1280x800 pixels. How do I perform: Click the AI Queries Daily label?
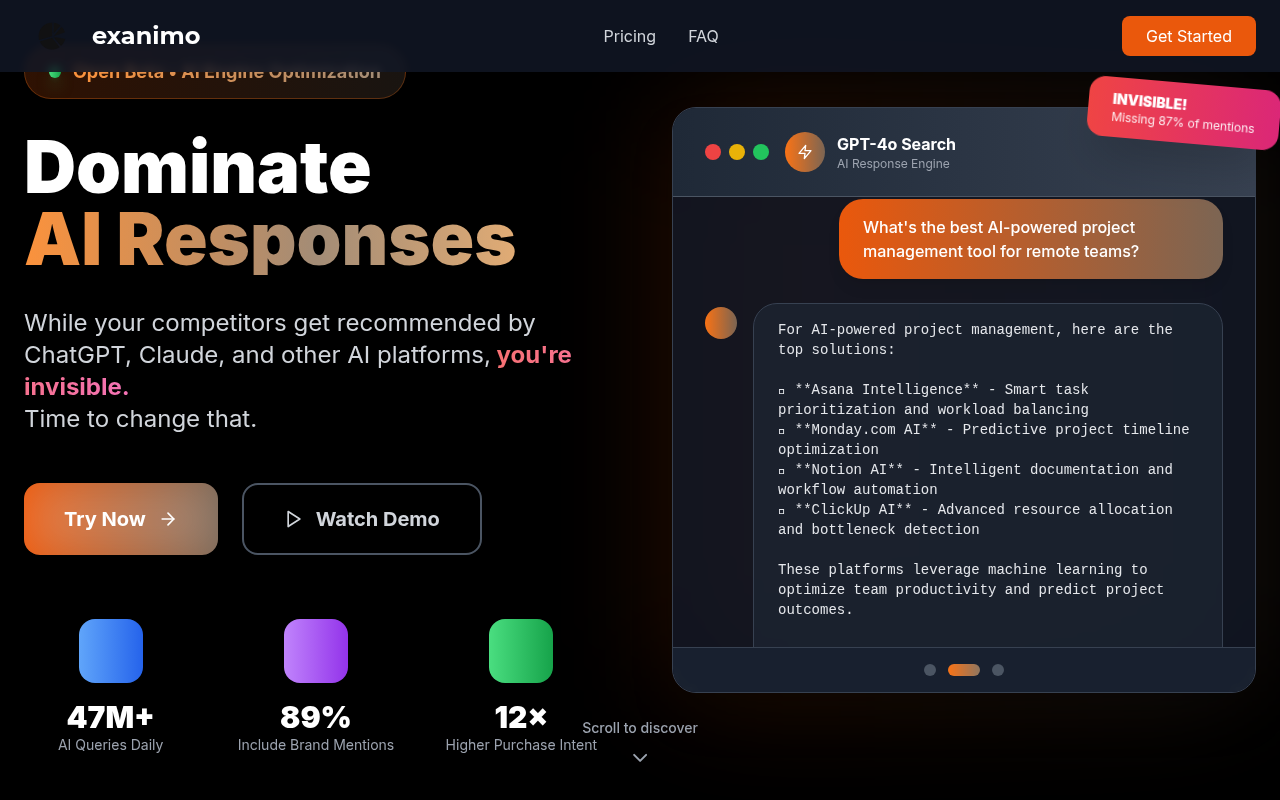pyautogui.click(x=111, y=745)
